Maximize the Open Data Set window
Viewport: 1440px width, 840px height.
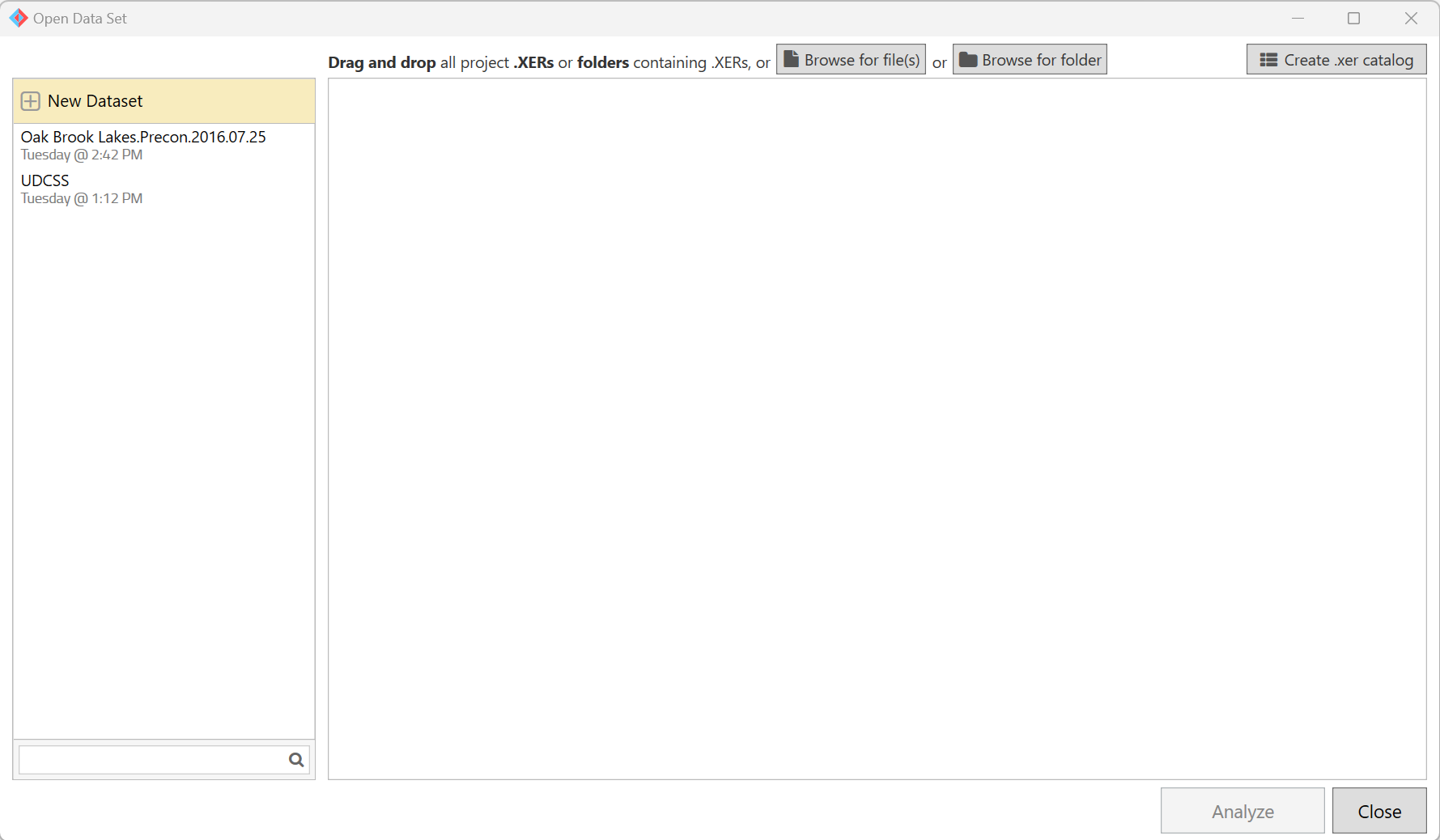click(x=1353, y=18)
